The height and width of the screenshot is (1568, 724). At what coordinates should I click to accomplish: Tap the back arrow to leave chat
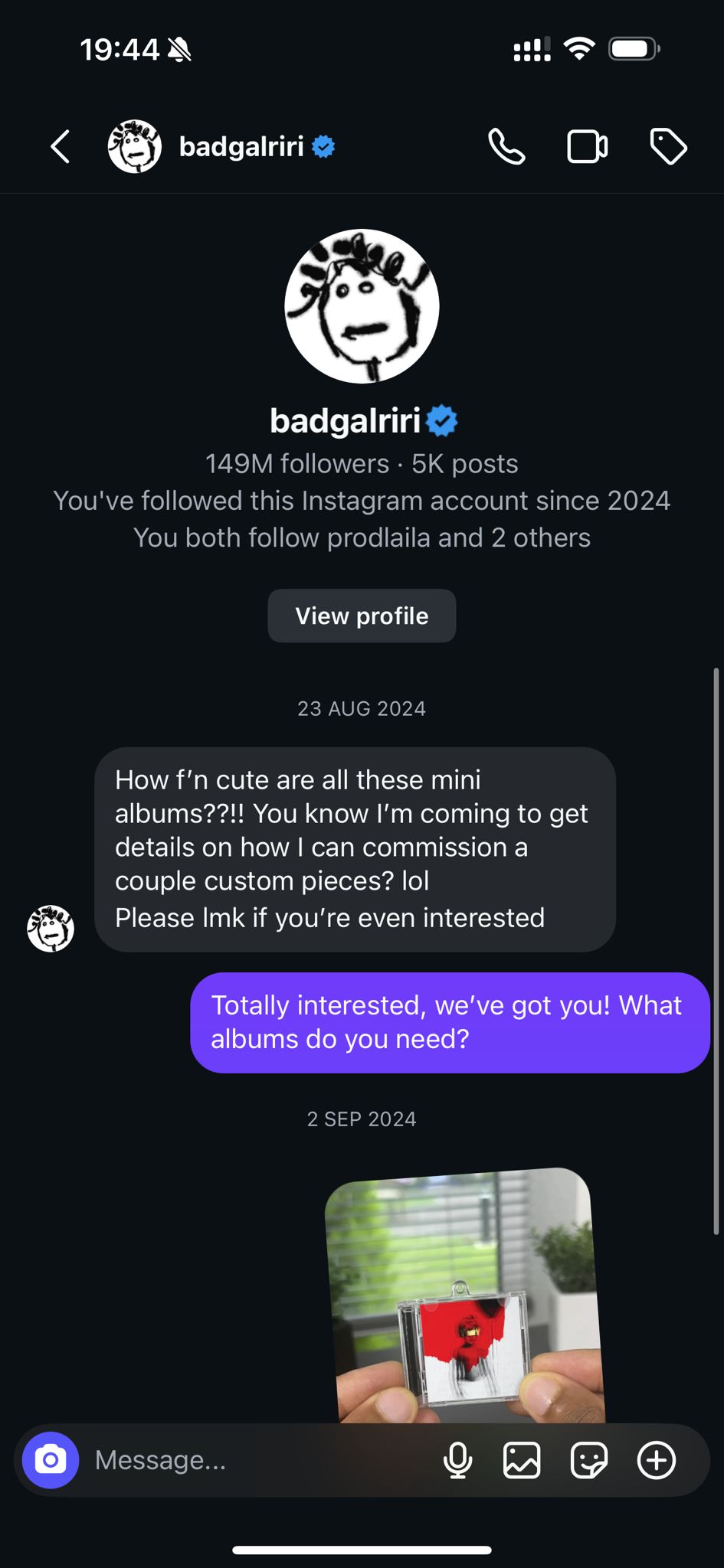61,146
